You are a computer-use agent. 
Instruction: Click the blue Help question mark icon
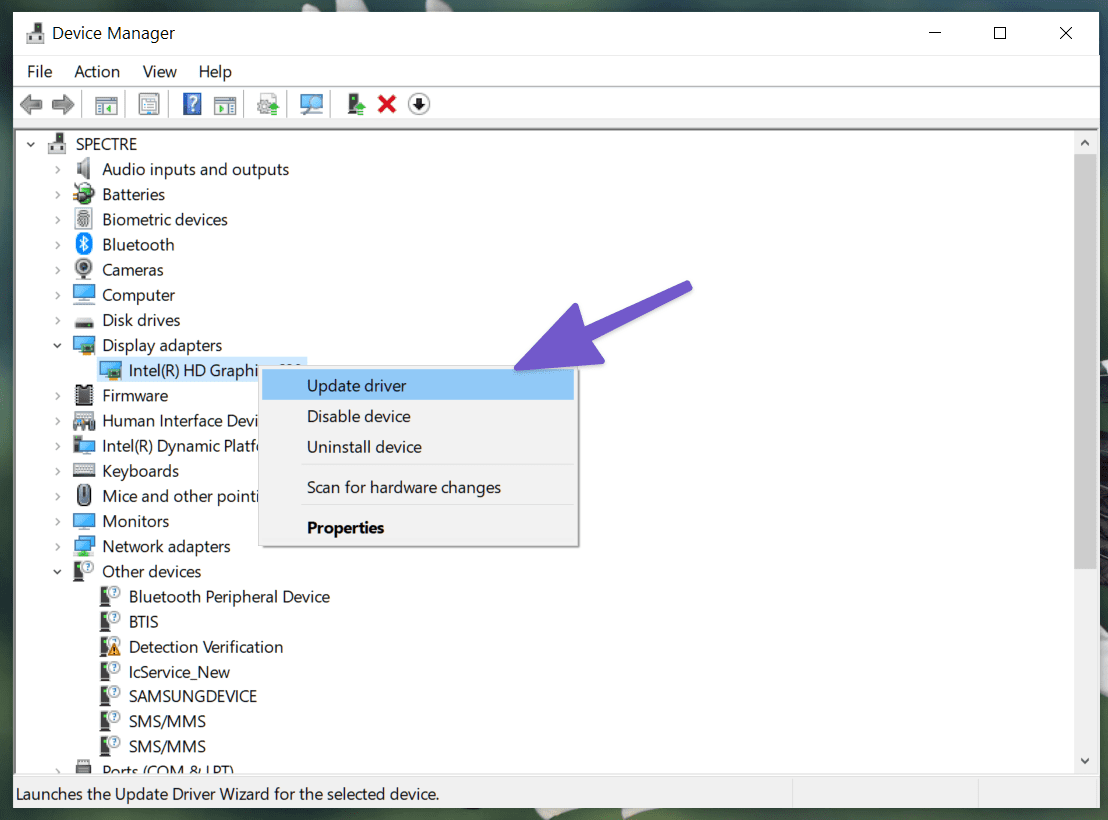(x=192, y=105)
